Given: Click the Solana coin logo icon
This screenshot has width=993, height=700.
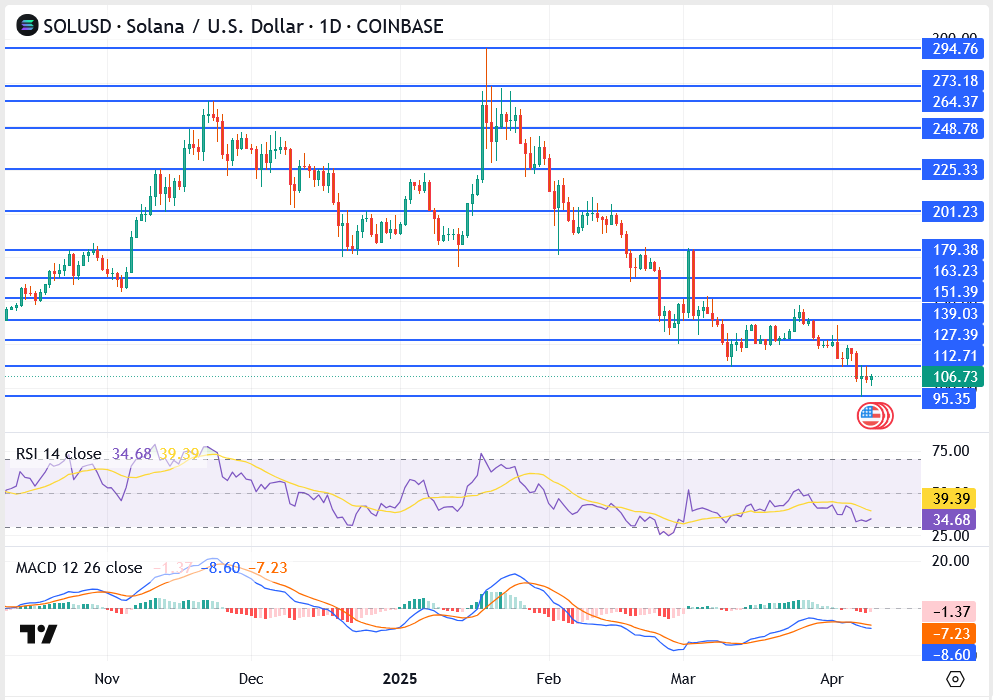Looking at the screenshot, I should click(x=26, y=27).
